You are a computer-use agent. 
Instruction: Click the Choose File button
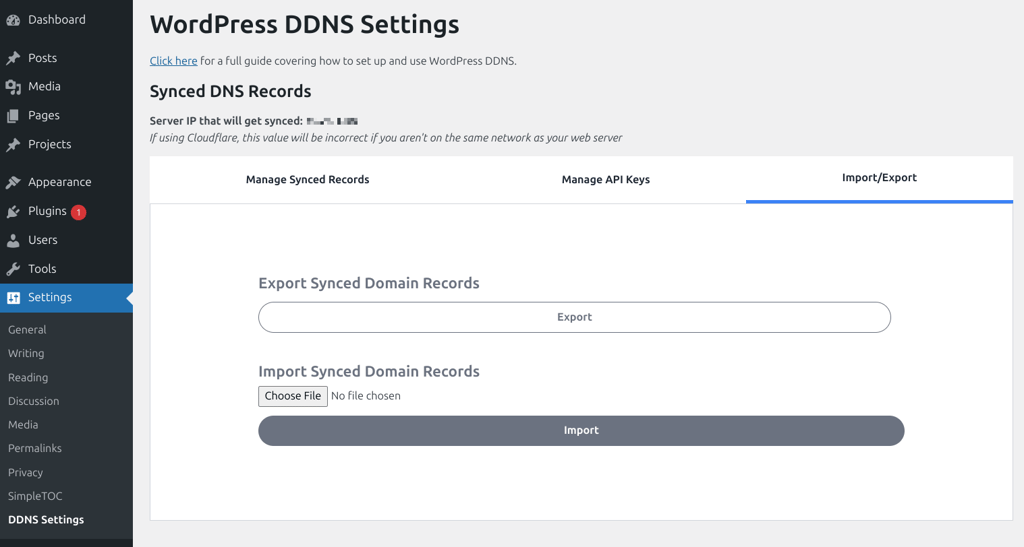point(293,396)
